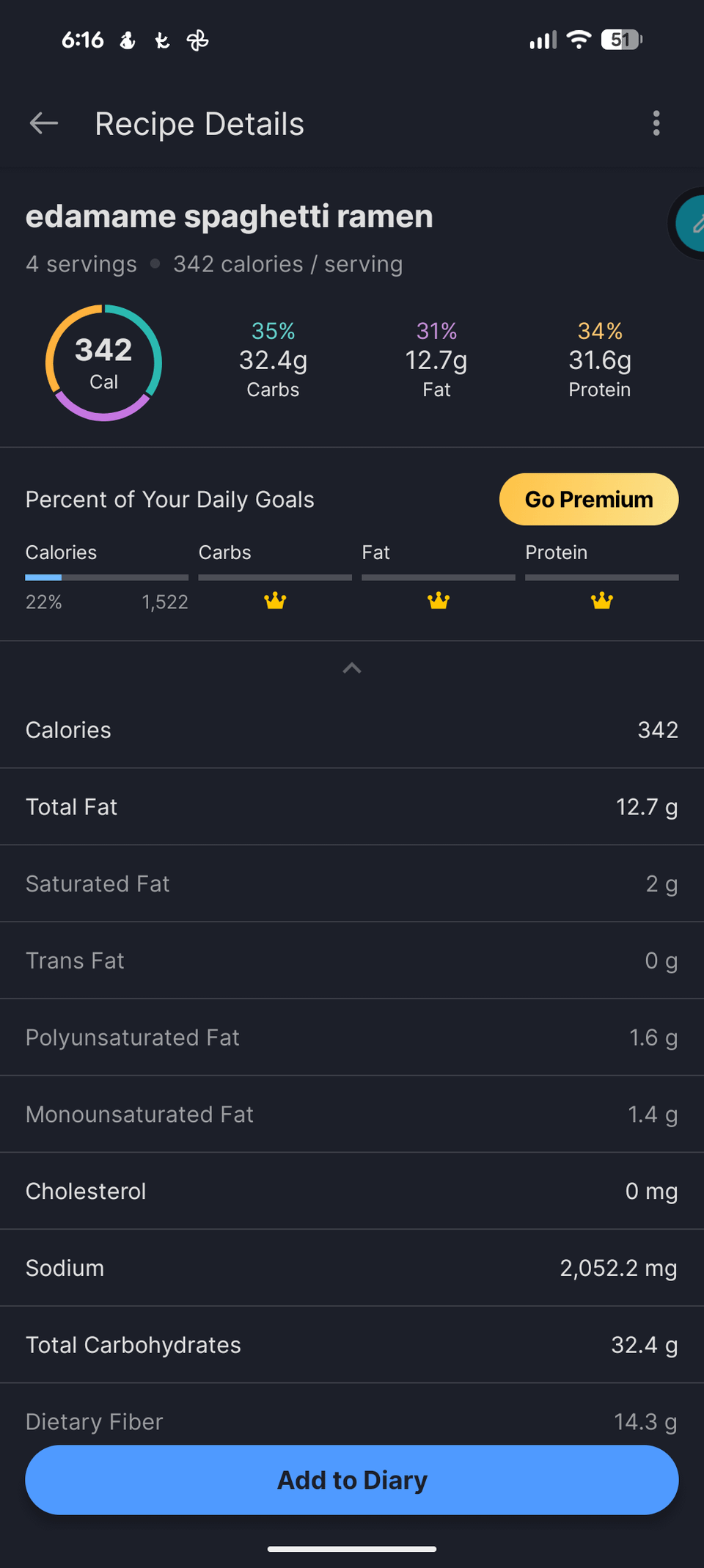
Task: Tap the crown icon under Fat
Action: pyautogui.click(x=439, y=601)
